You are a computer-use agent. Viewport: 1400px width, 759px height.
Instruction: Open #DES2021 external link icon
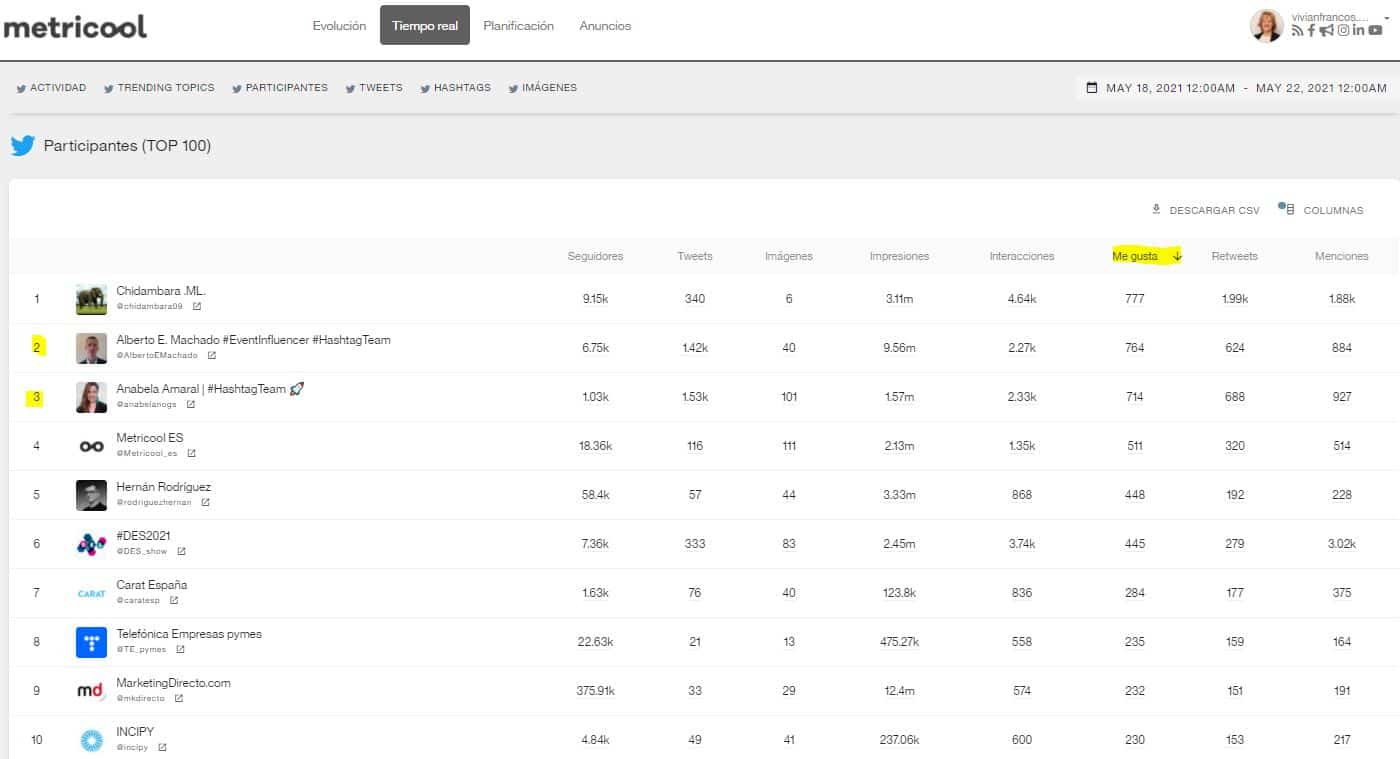pyautogui.click(x=181, y=552)
